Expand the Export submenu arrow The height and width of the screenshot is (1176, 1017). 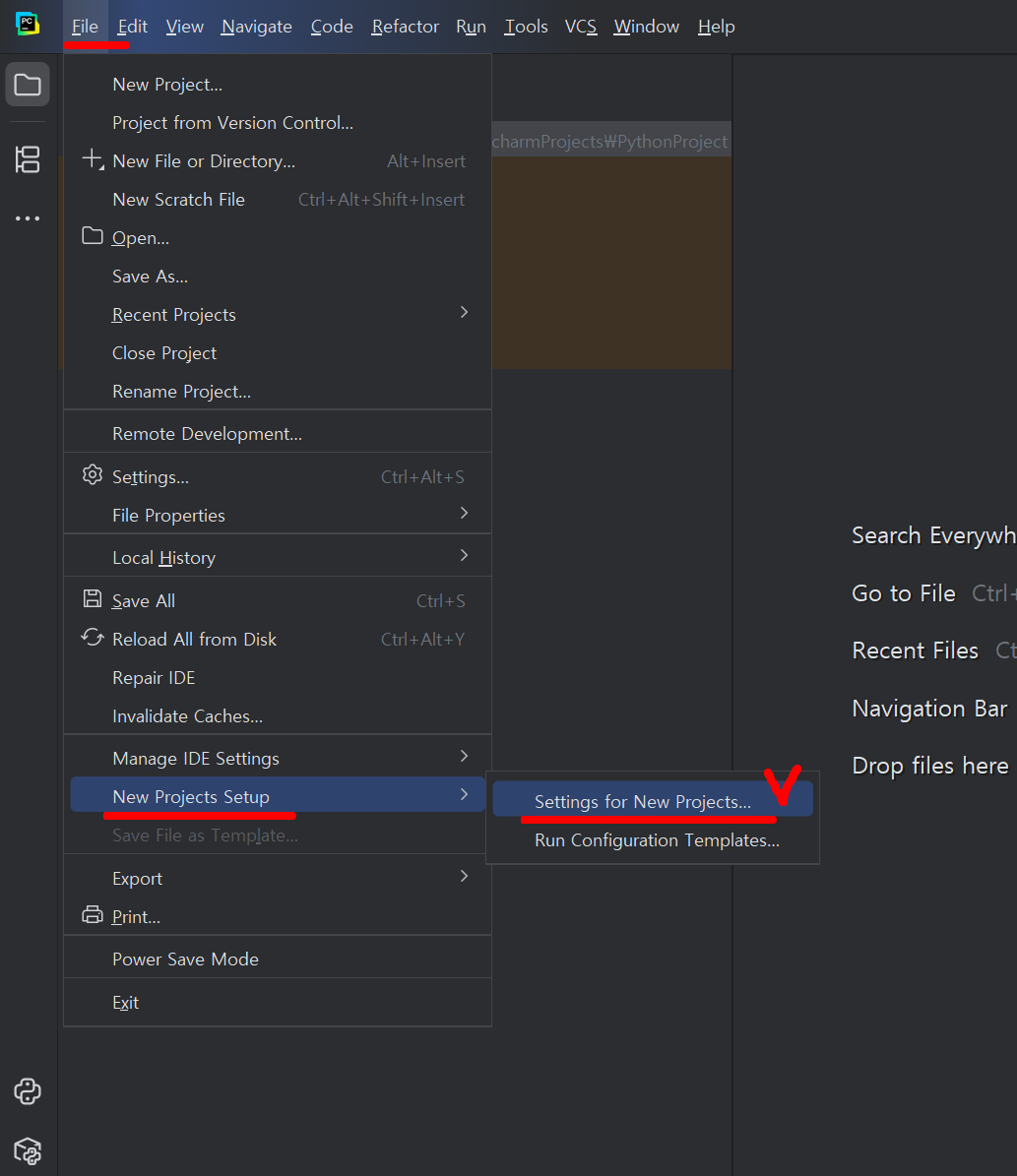pos(464,876)
